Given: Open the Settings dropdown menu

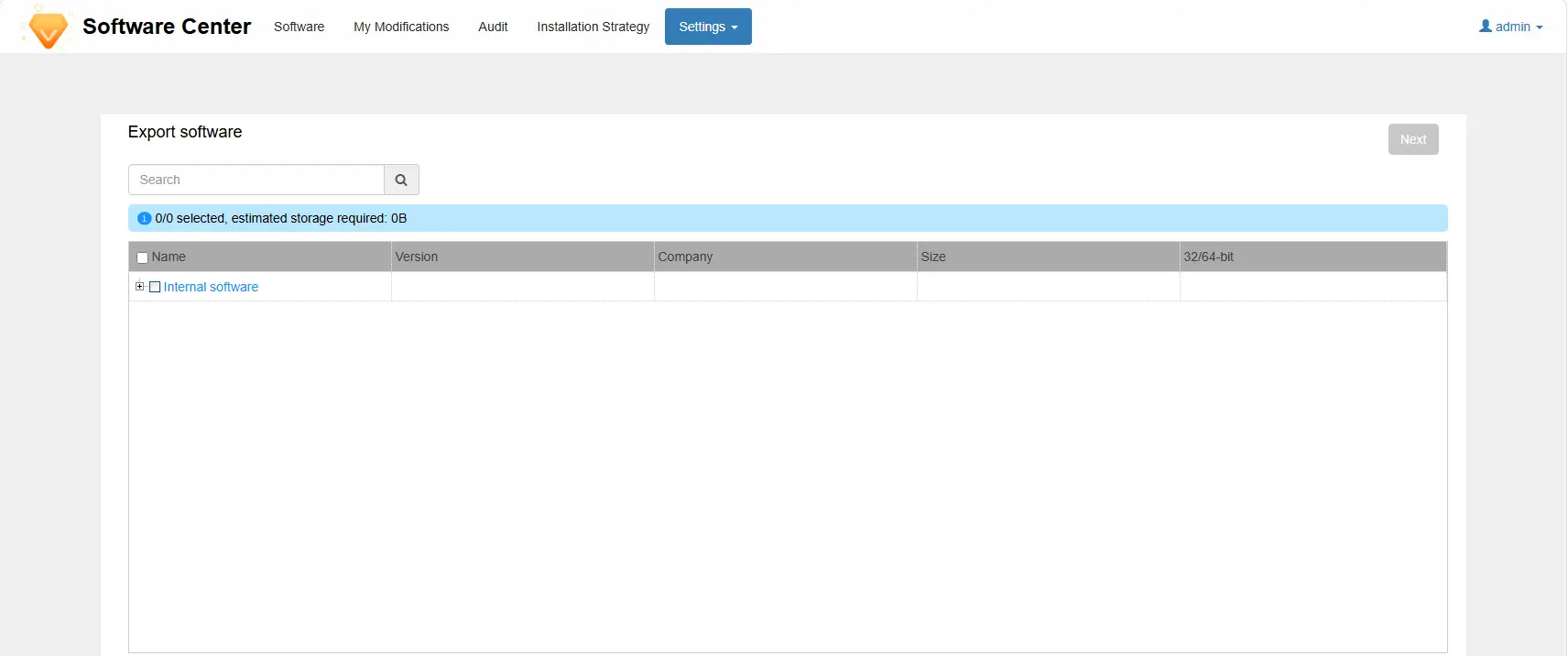Looking at the screenshot, I should [708, 27].
